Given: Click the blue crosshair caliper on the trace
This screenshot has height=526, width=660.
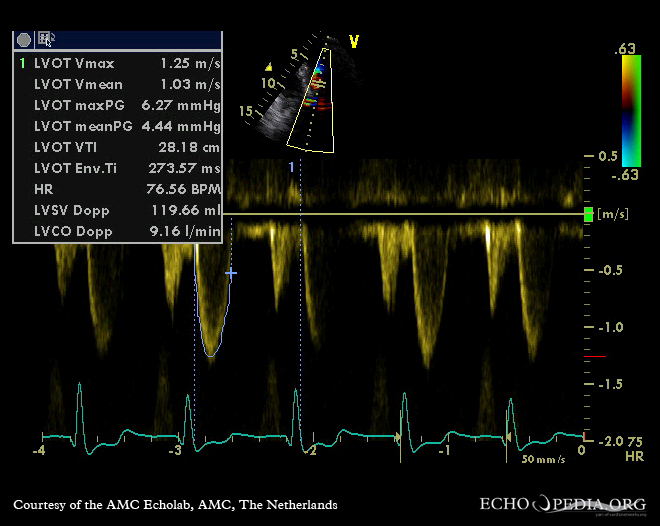Looking at the screenshot, I should (x=231, y=273).
